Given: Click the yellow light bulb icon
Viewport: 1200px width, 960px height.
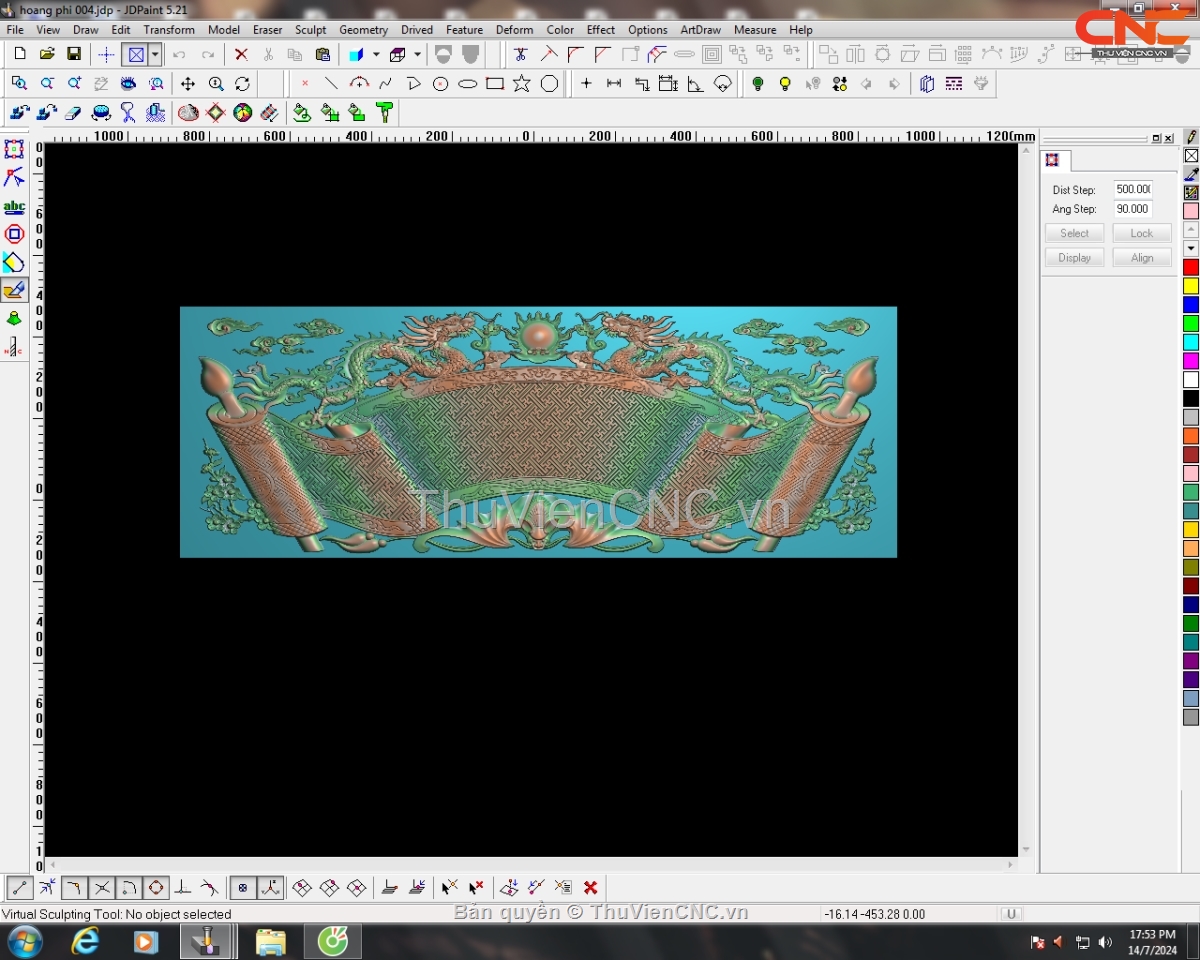Looking at the screenshot, I should [x=785, y=84].
